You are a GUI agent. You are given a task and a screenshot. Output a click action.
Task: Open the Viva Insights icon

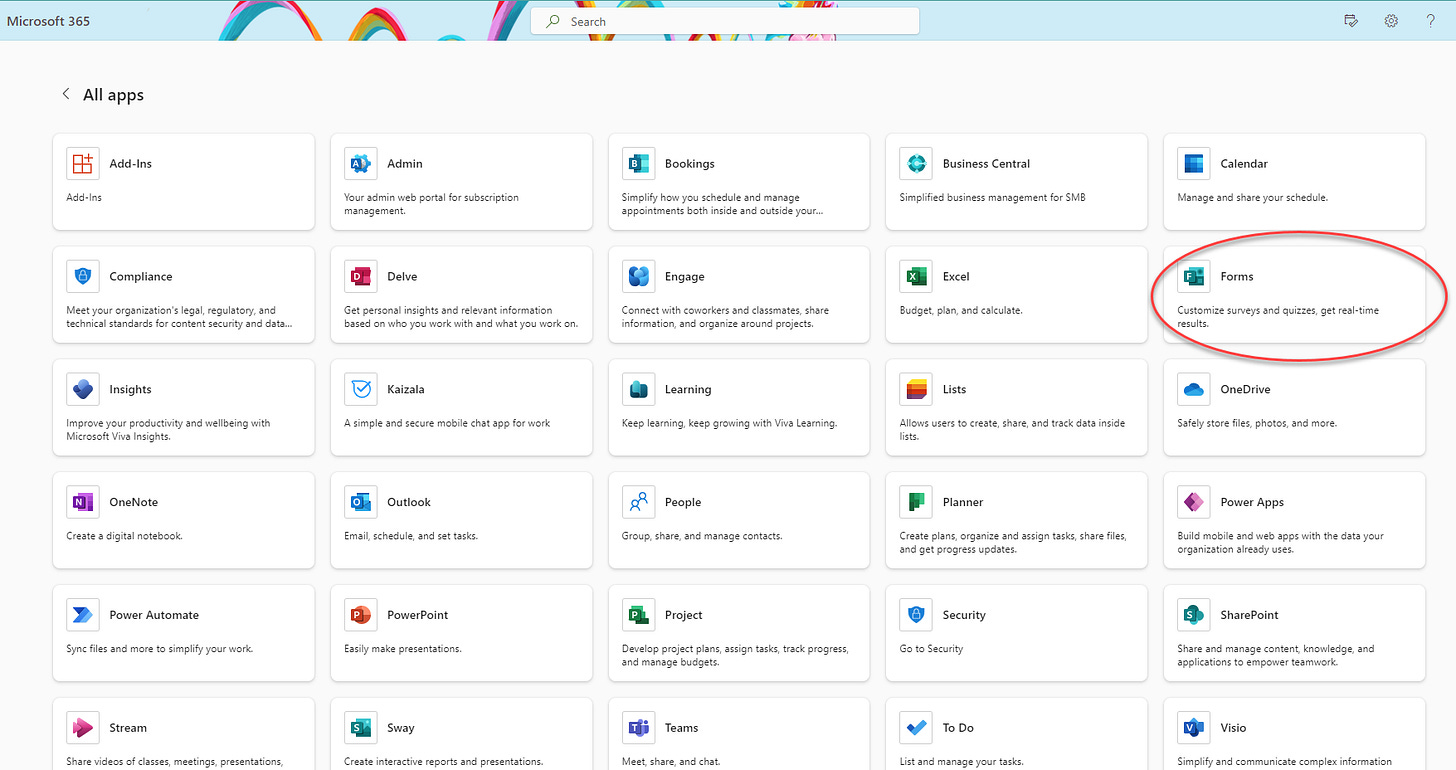(x=83, y=389)
